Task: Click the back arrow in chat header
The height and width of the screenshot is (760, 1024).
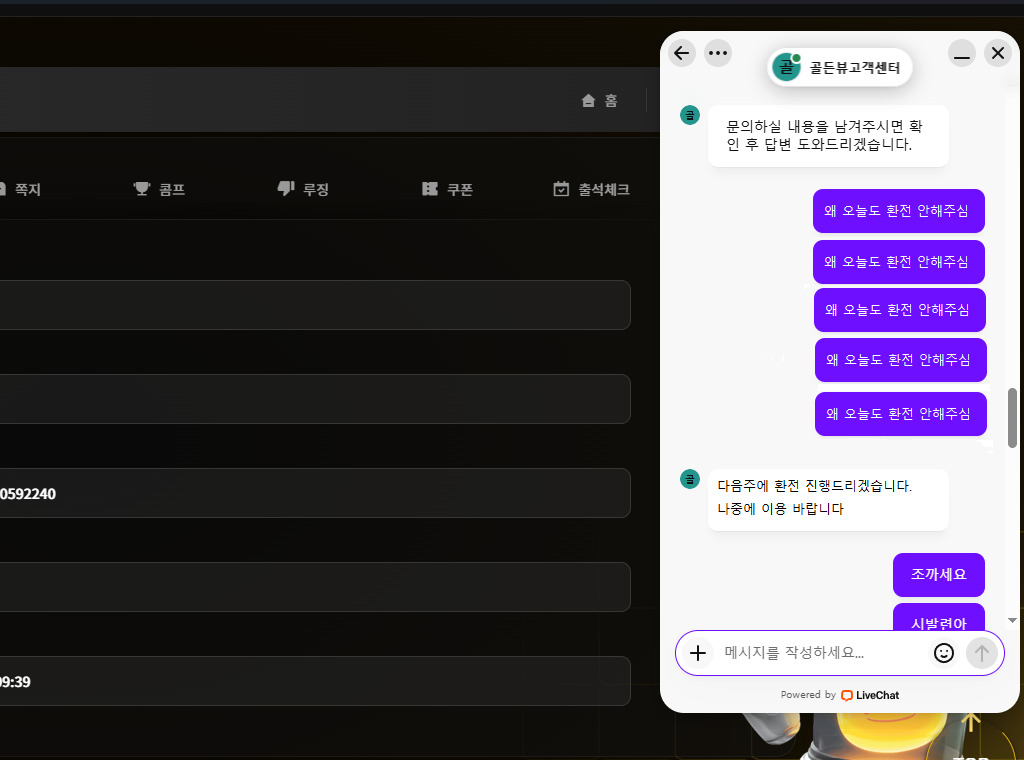Action: [x=682, y=53]
